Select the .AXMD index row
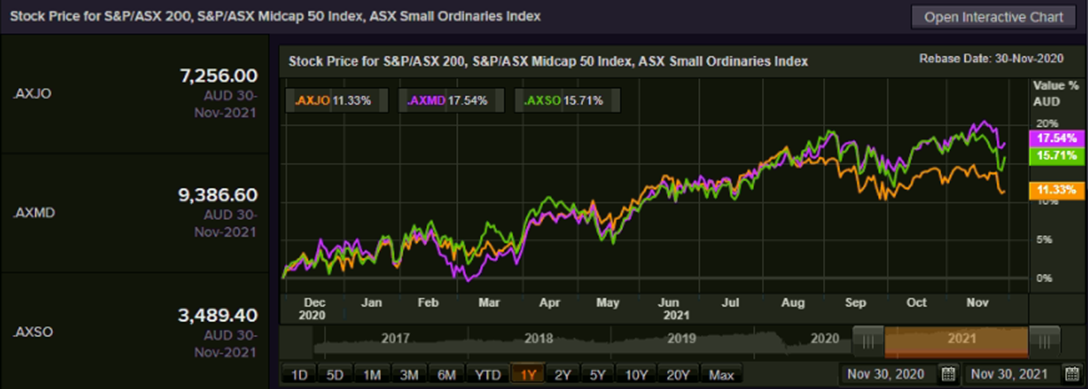This screenshot has width=1088, height=389. [135, 213]
